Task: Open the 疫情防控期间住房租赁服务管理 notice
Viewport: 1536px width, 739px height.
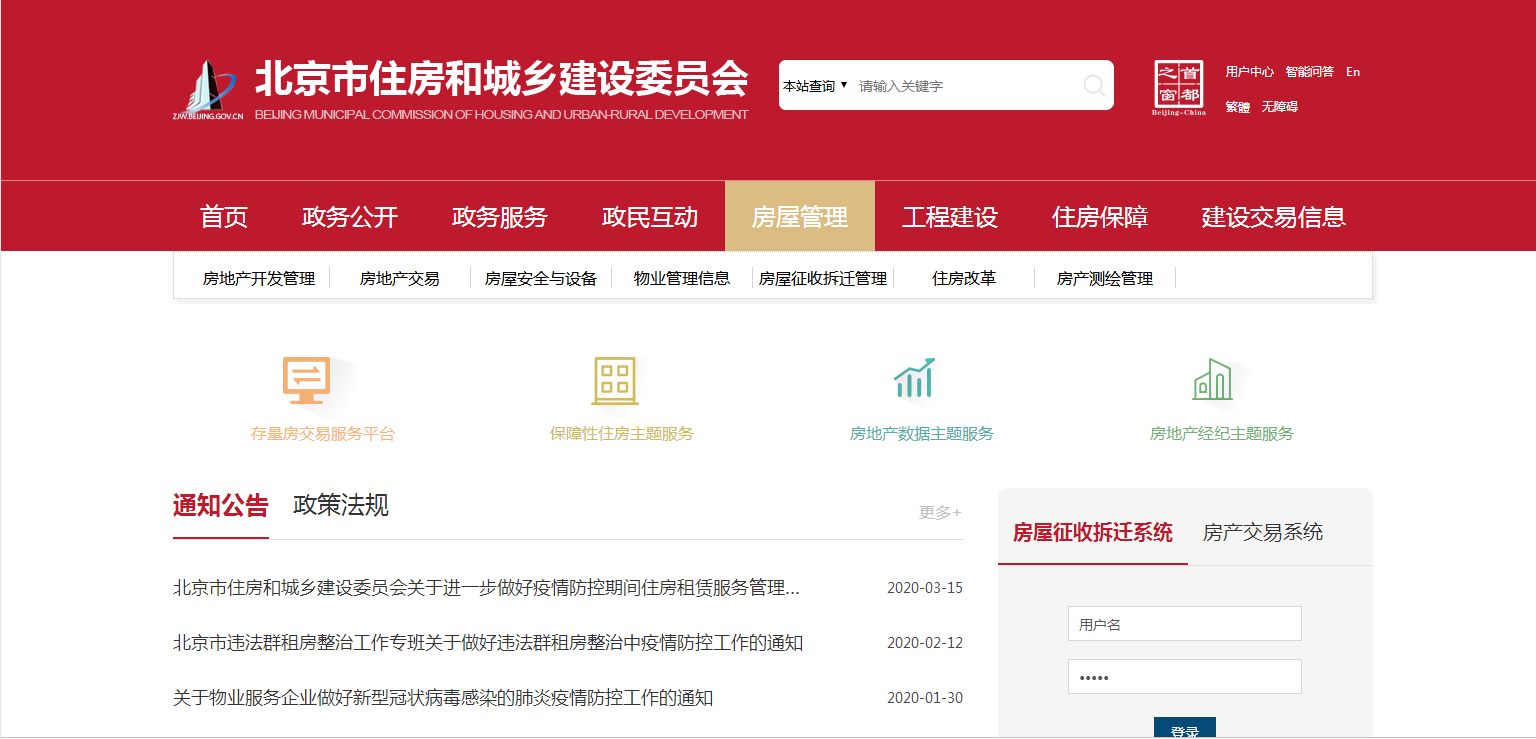Action: [x=487, y=588]
